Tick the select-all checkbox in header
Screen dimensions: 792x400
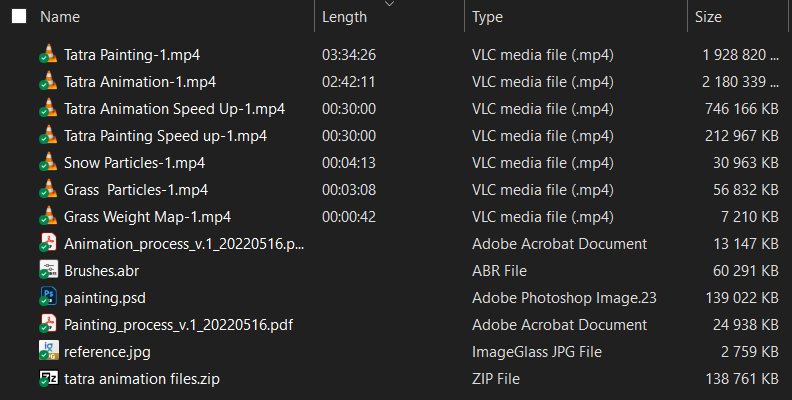coord(19,17)
